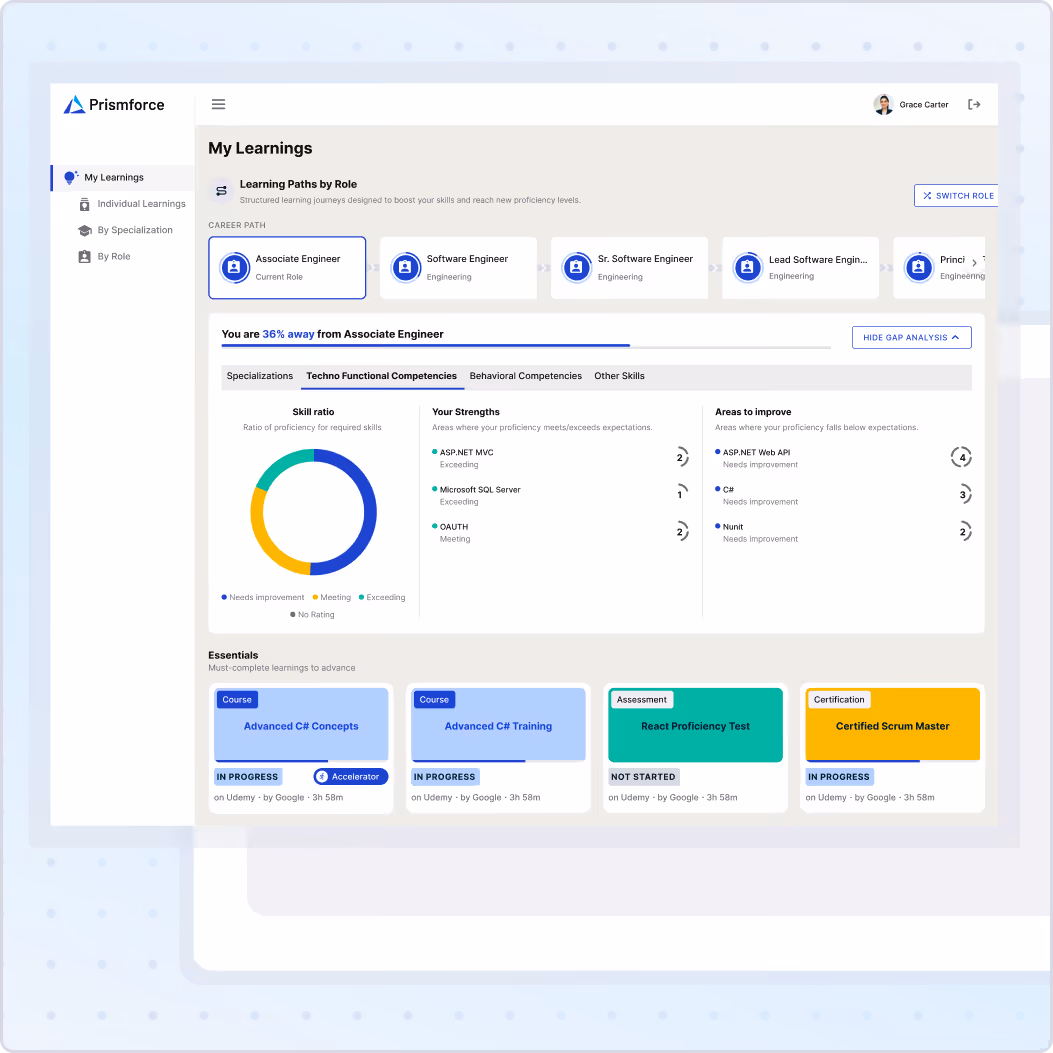Viewport: 1053px width, 1053px height.
Task: Click the Prismforce logo
Action: (114, 104)
